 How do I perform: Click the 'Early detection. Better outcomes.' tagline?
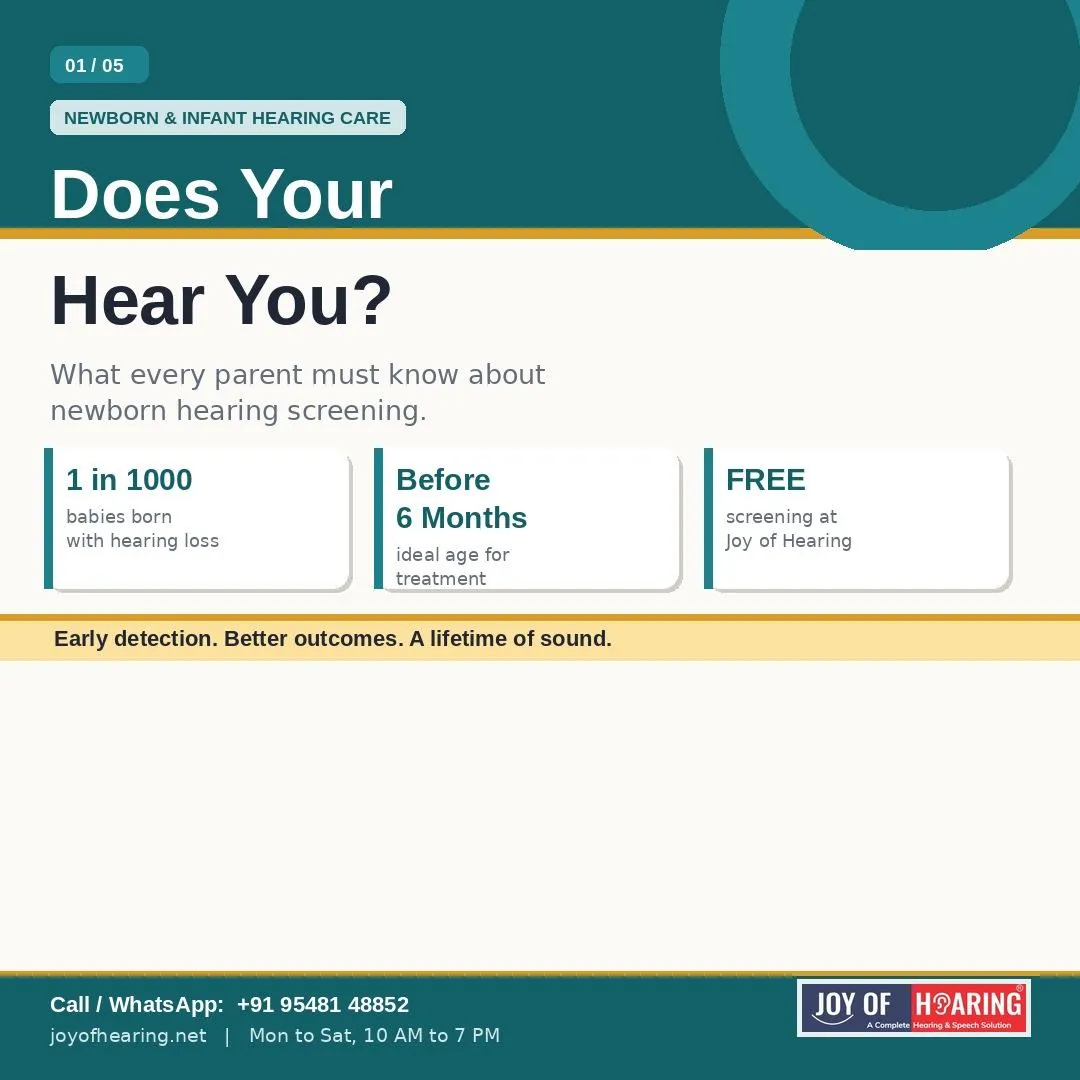(x=229, y=638)
